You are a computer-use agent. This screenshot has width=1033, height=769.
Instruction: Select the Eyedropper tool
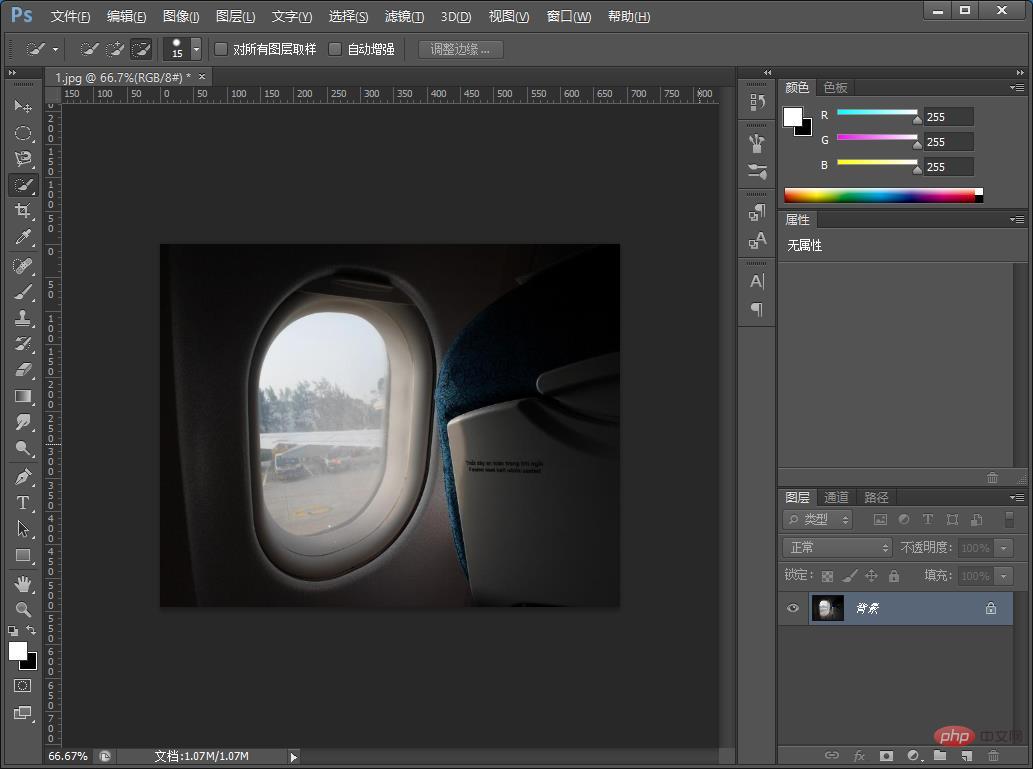[23, 237]
